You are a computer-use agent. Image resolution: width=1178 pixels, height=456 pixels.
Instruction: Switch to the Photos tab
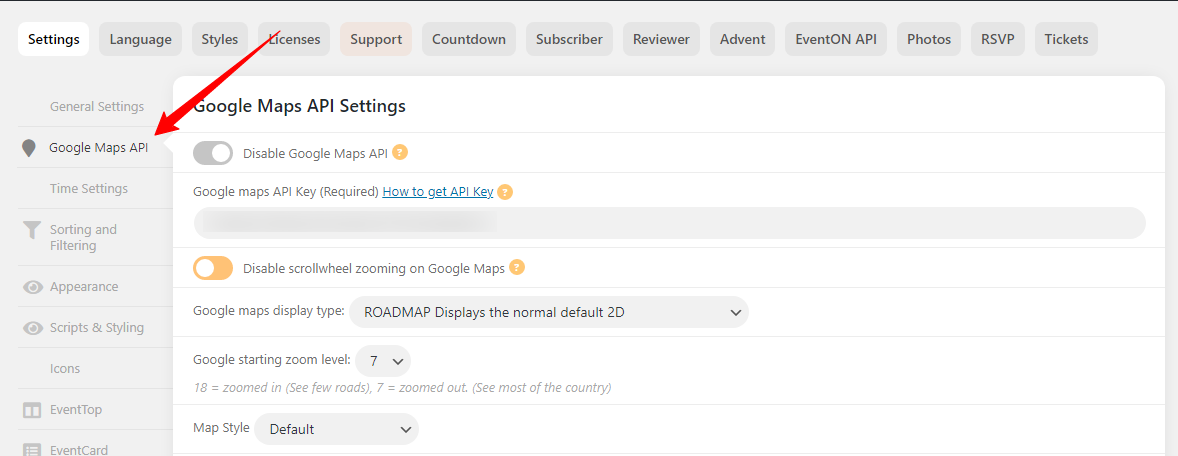[929, 39]
